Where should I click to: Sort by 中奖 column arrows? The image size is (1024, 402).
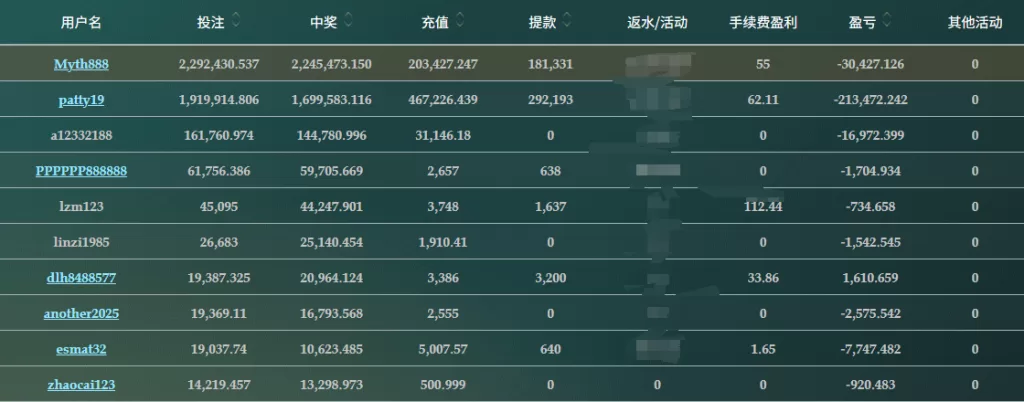349,20
